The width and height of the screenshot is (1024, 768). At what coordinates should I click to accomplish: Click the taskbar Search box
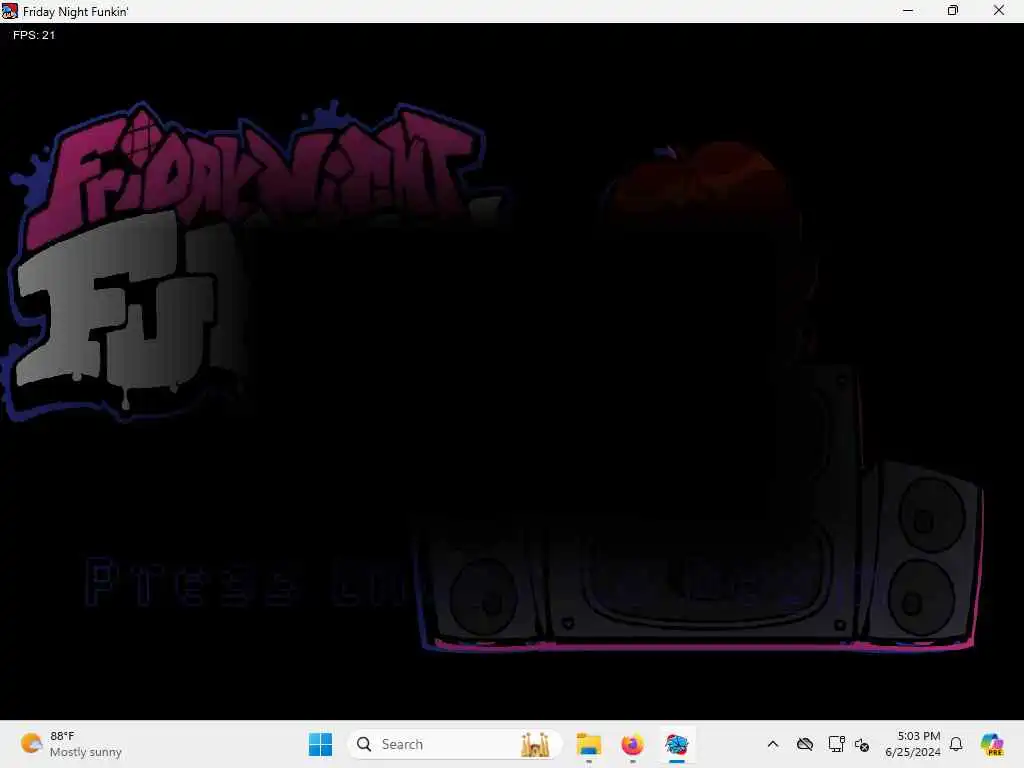click(x=455, y=744)
